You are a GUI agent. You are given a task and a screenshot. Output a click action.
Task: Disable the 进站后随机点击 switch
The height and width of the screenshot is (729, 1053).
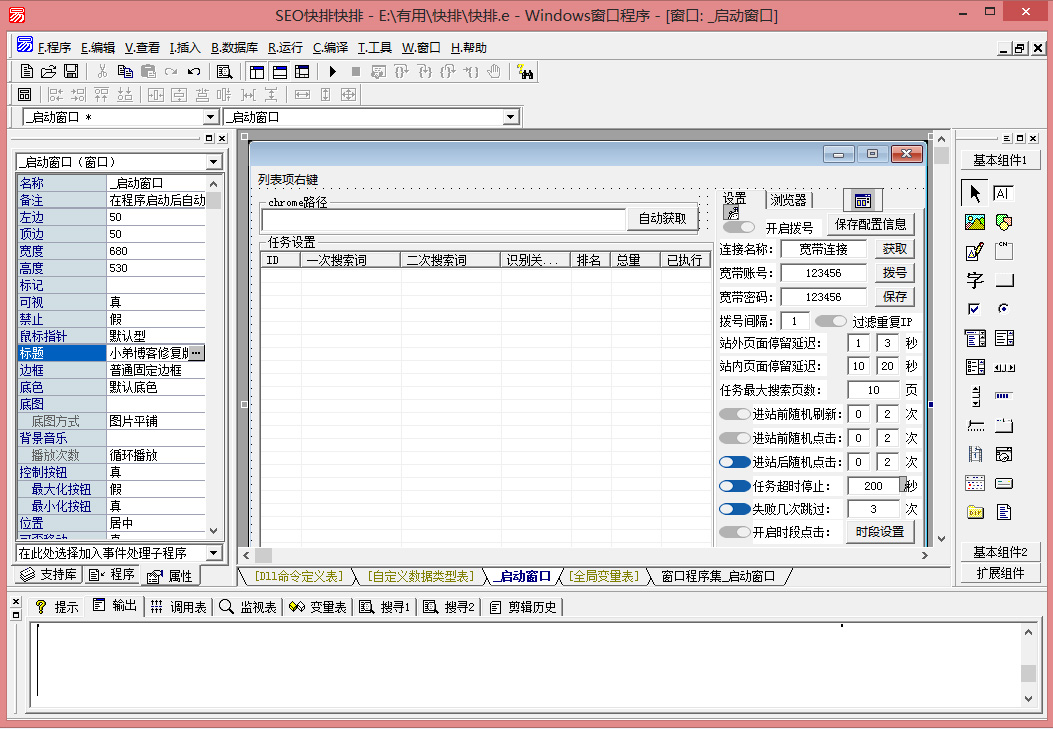click(735, 462)
